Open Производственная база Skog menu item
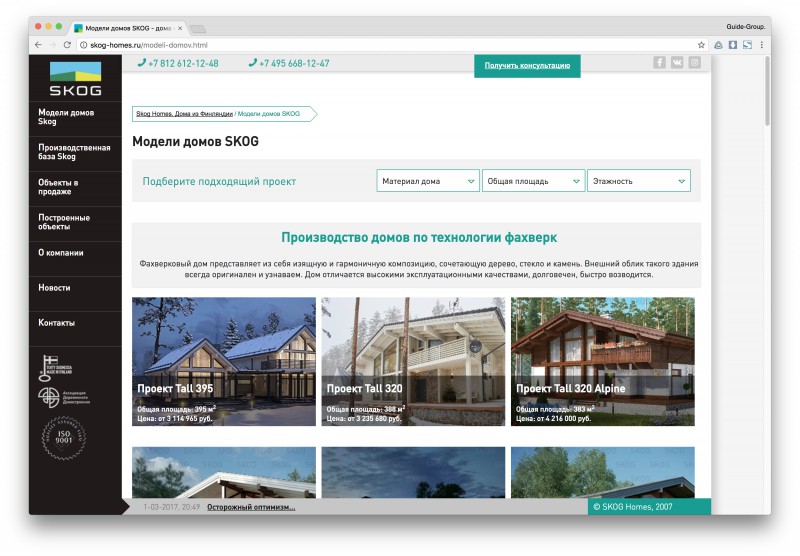The height and width of the screenshot is (556, 800). tap(76, 152)
